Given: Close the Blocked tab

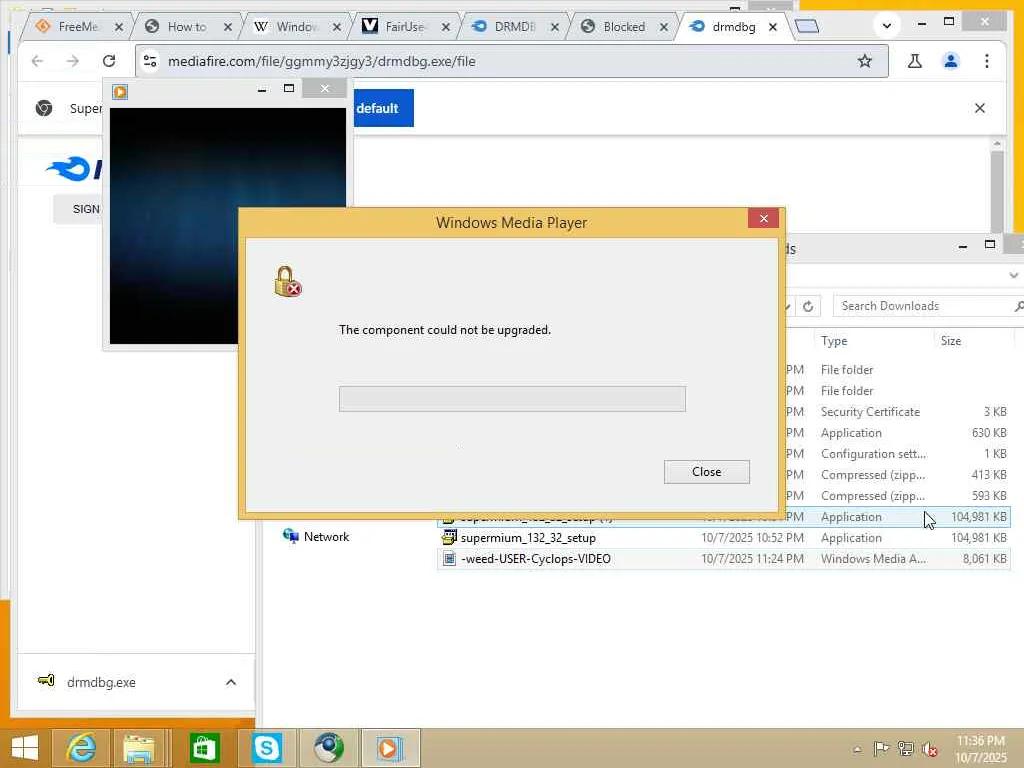Looking at the screenshot, I should pyautogui.click(x=664, y=27).
